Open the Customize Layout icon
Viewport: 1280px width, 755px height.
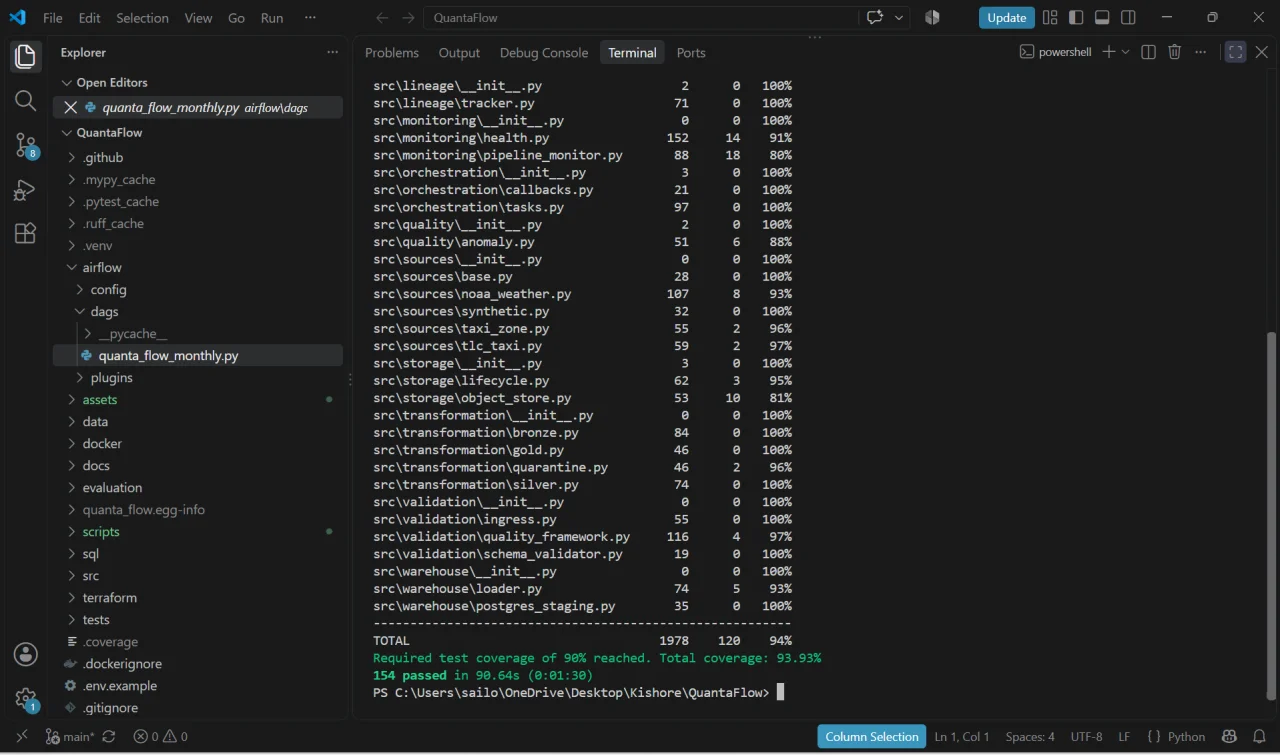coord(1050,18)
